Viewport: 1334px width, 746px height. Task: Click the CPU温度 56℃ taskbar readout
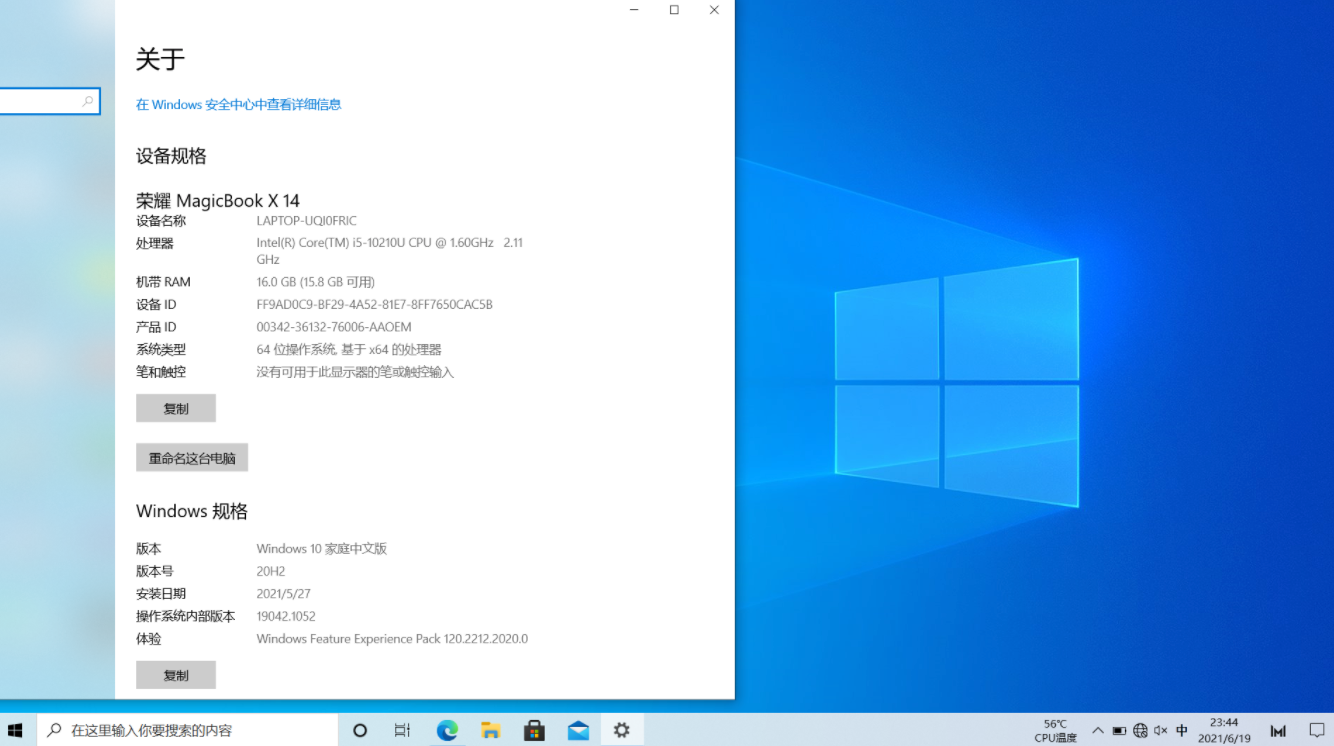[1055, 731]
